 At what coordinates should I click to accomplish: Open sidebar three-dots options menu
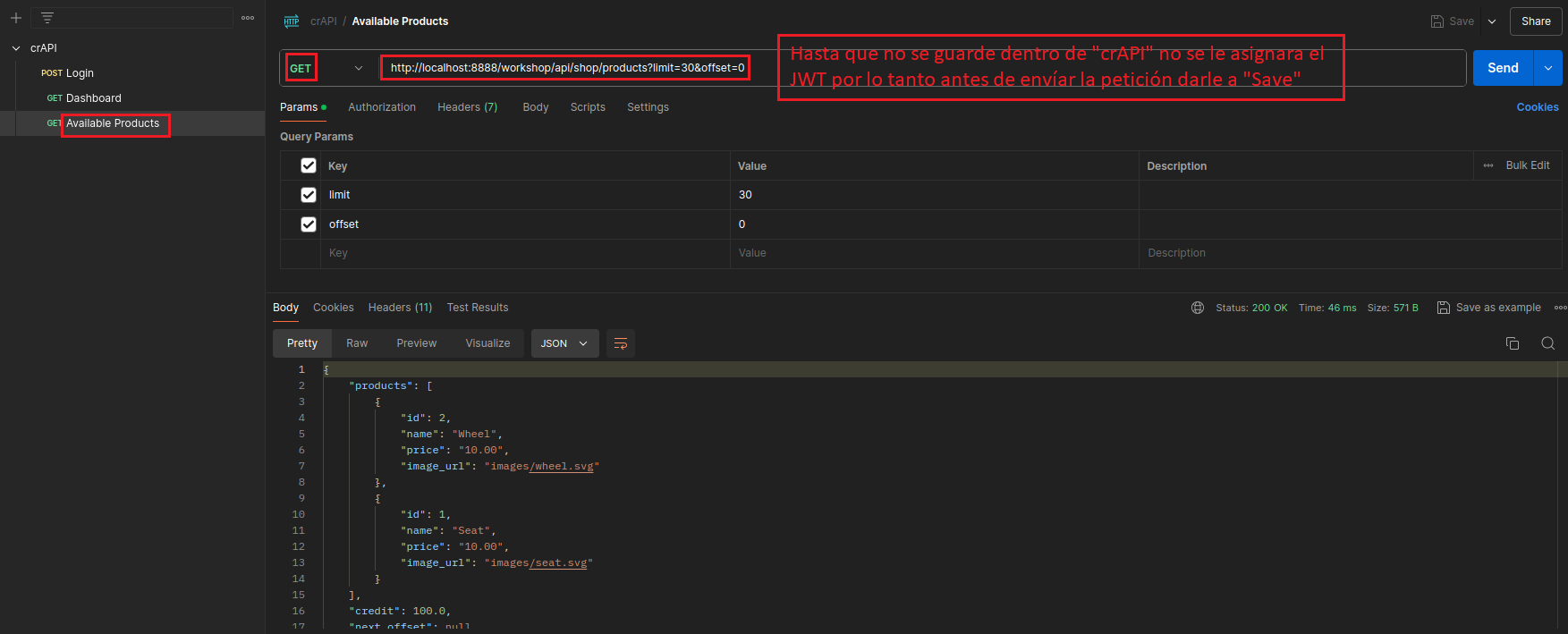248,18
